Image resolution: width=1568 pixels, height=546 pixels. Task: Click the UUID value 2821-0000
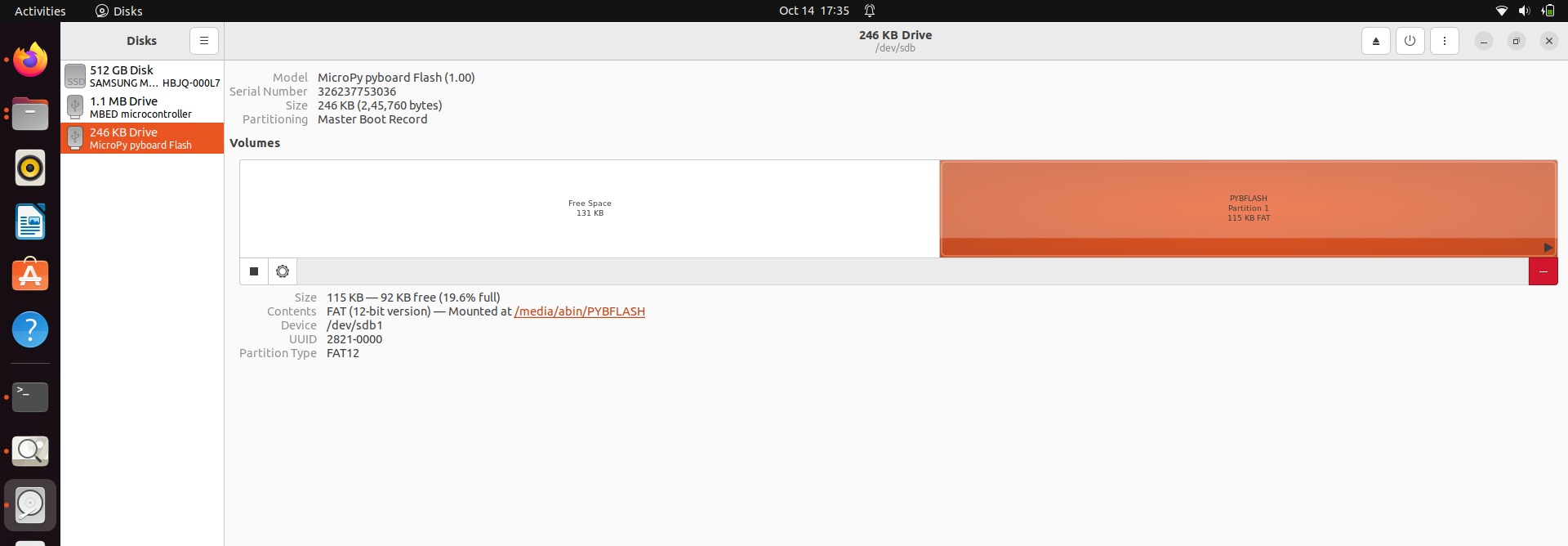tap(354, 339)
